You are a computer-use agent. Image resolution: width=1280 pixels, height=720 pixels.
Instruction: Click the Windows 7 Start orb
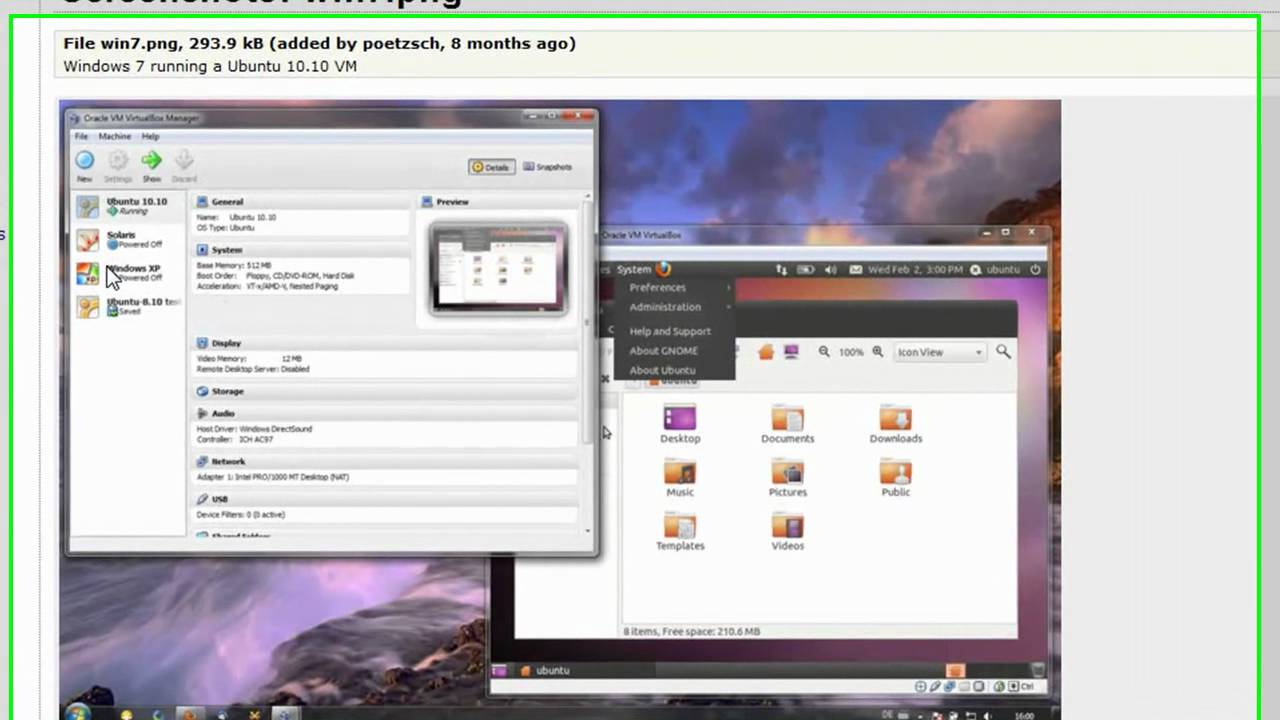(77, 712)
